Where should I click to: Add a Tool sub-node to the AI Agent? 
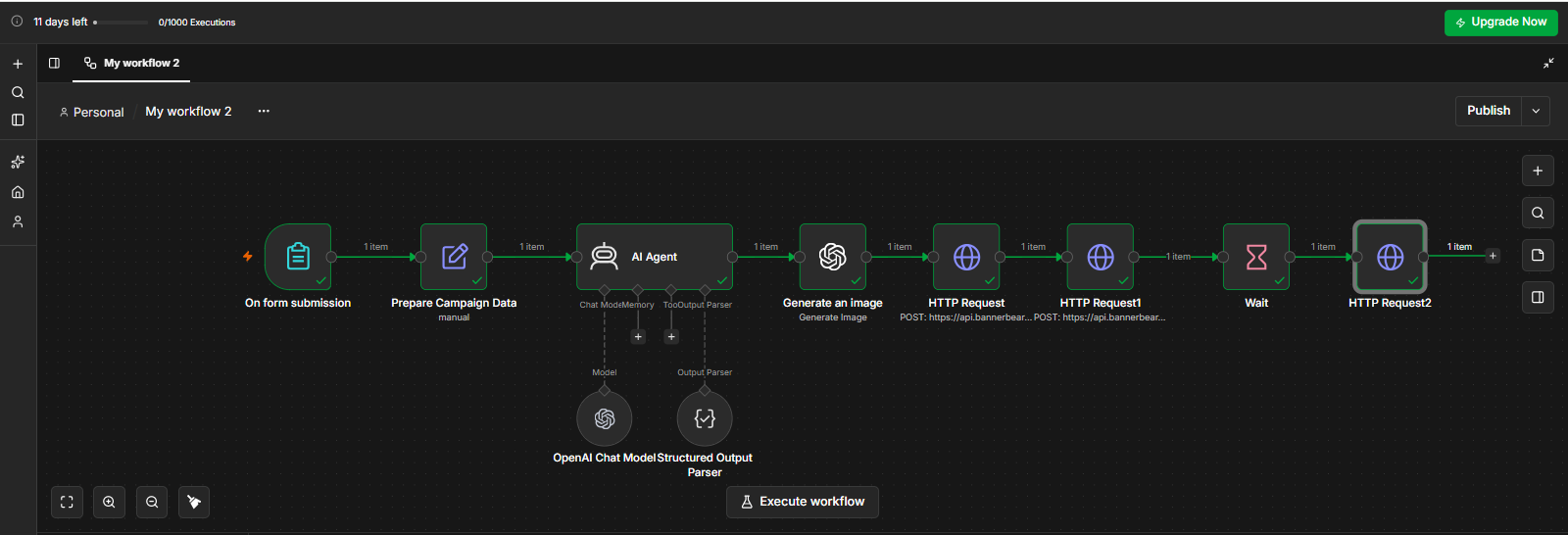point(671,337)
